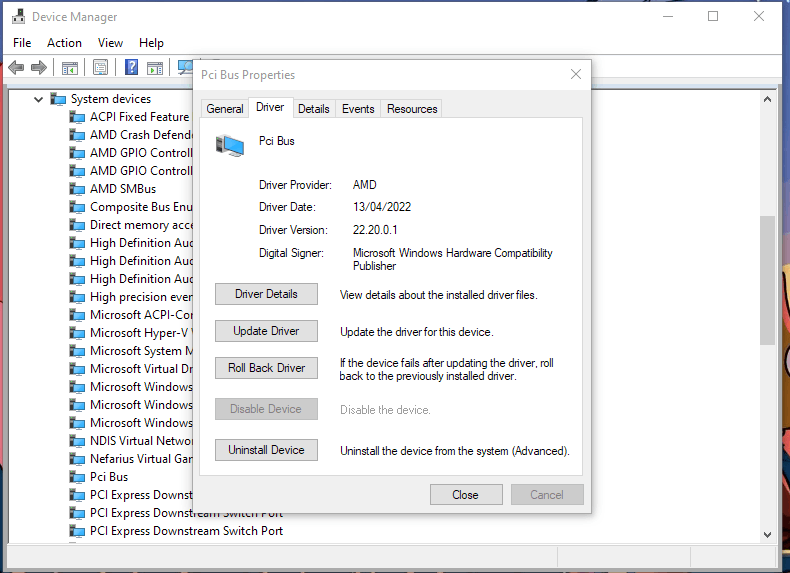This screenshot has width=790, height=573.
Task: Click the scrollbar down arrow in the device list
Action: click(767, 535)
